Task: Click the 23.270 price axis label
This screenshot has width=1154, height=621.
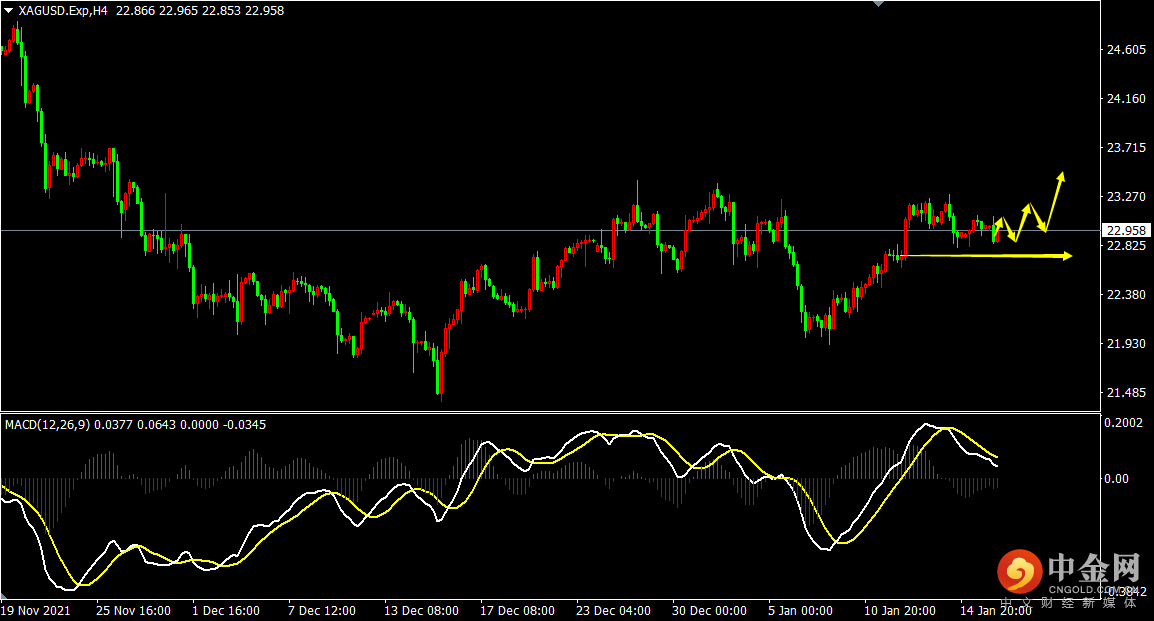Action: point(1126,197)
